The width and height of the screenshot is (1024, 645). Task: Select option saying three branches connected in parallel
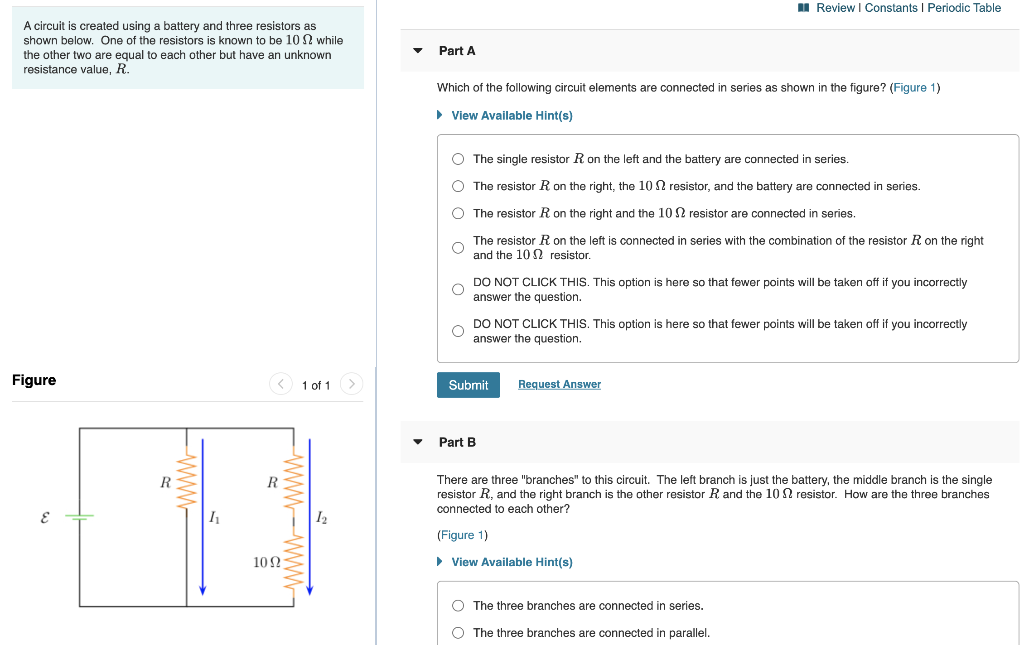coord(457,632)
